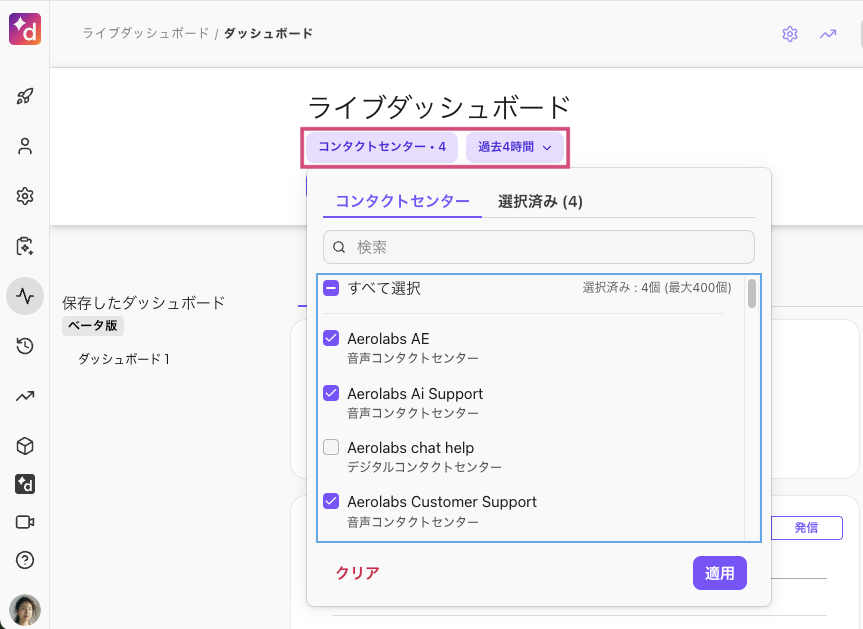
Task: Click the 検索 search input field
Action: pos(538,247)
